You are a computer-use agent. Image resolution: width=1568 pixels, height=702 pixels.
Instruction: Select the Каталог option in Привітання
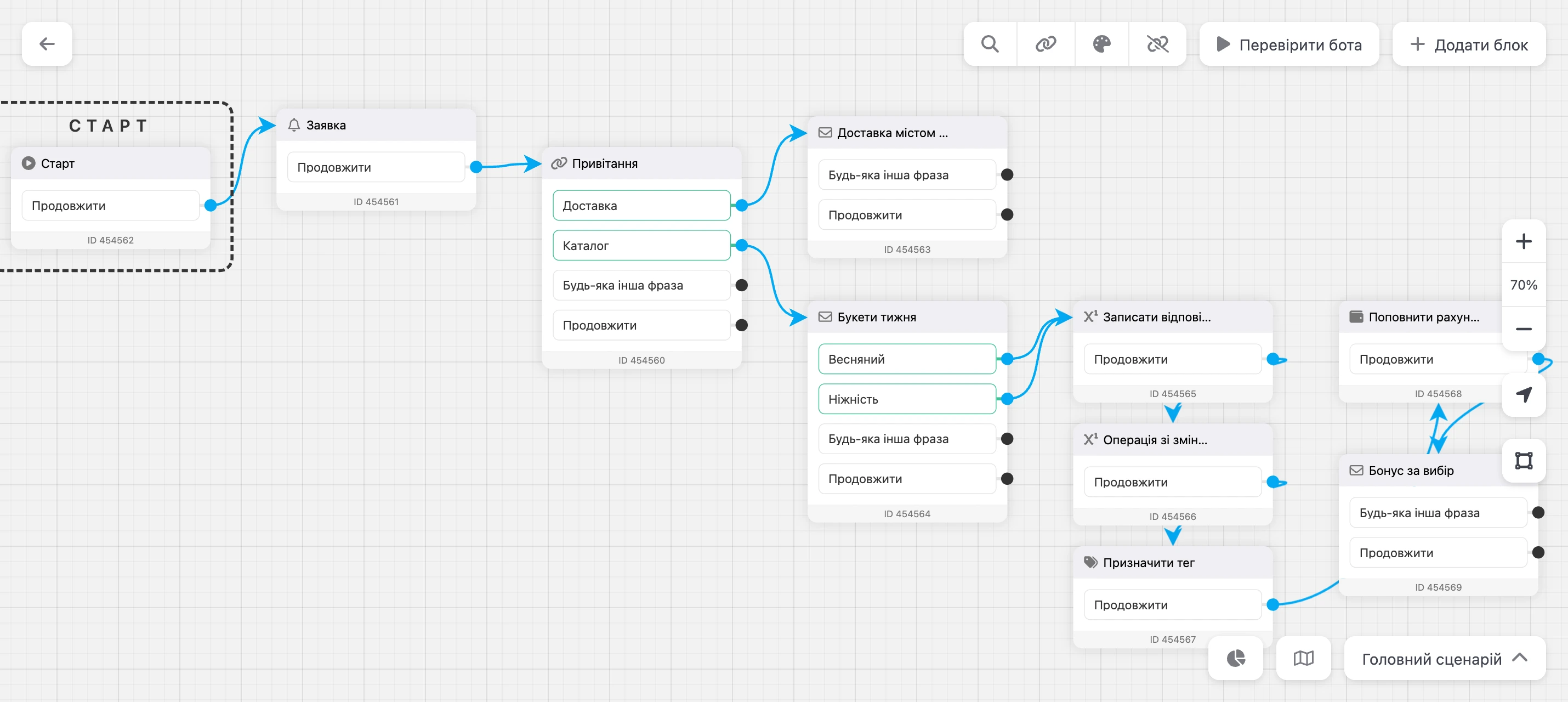pyautogui.click(x=641, y=245)
